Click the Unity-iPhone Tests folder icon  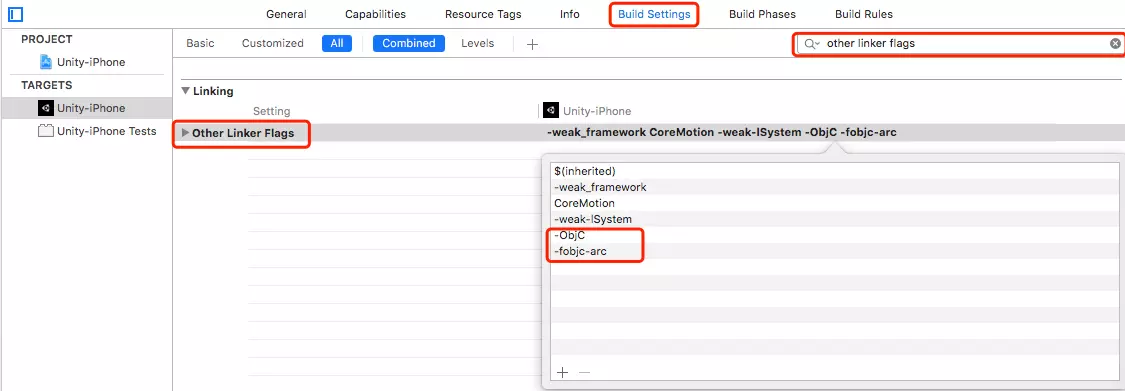click(x=46, y=131)
